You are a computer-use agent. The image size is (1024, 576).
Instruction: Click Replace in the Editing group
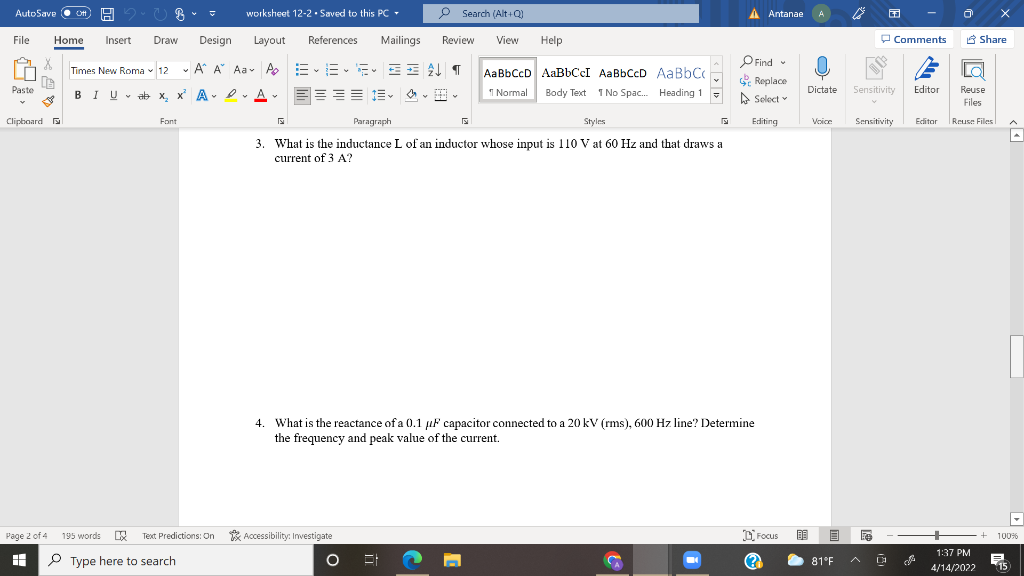[x=762, y=80]
